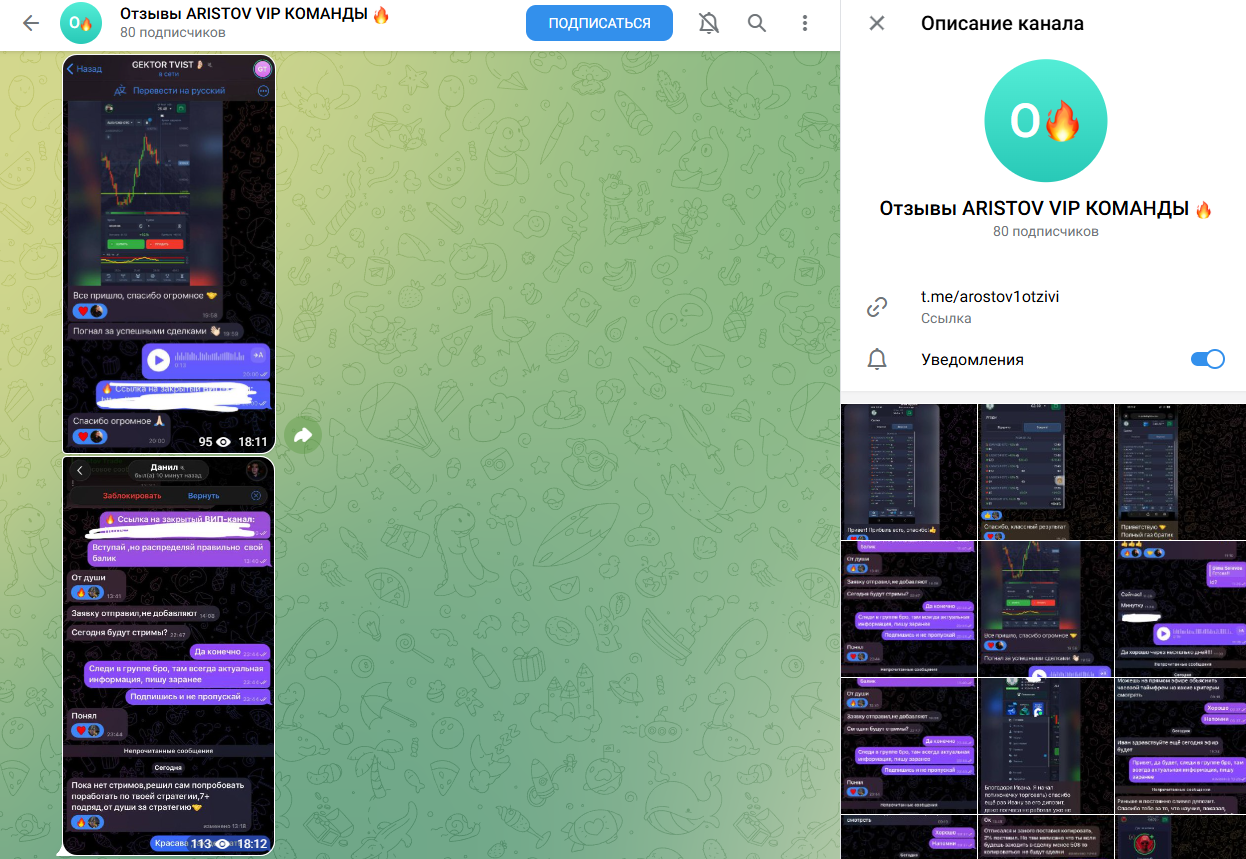The width and height of the screenshot is (1246, 859).
Task: Close the channel description panel
Action: pyautogui.click(x=877, y=23)
